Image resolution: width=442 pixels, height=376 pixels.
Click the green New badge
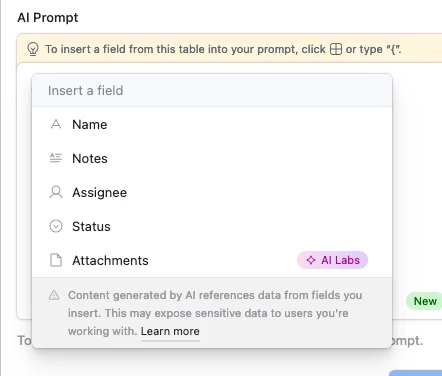(x=424, y=301)
